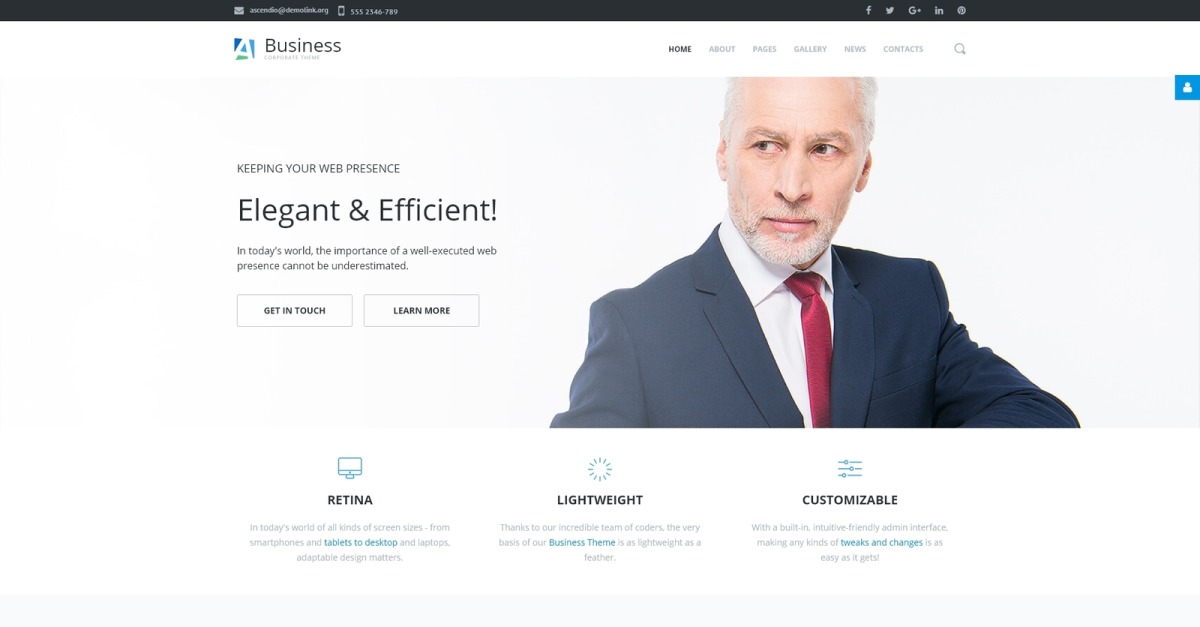Click the Retina monitor icon
Image resolution: width=1200 pixels, height=627 pixels.
coord(350,468)
